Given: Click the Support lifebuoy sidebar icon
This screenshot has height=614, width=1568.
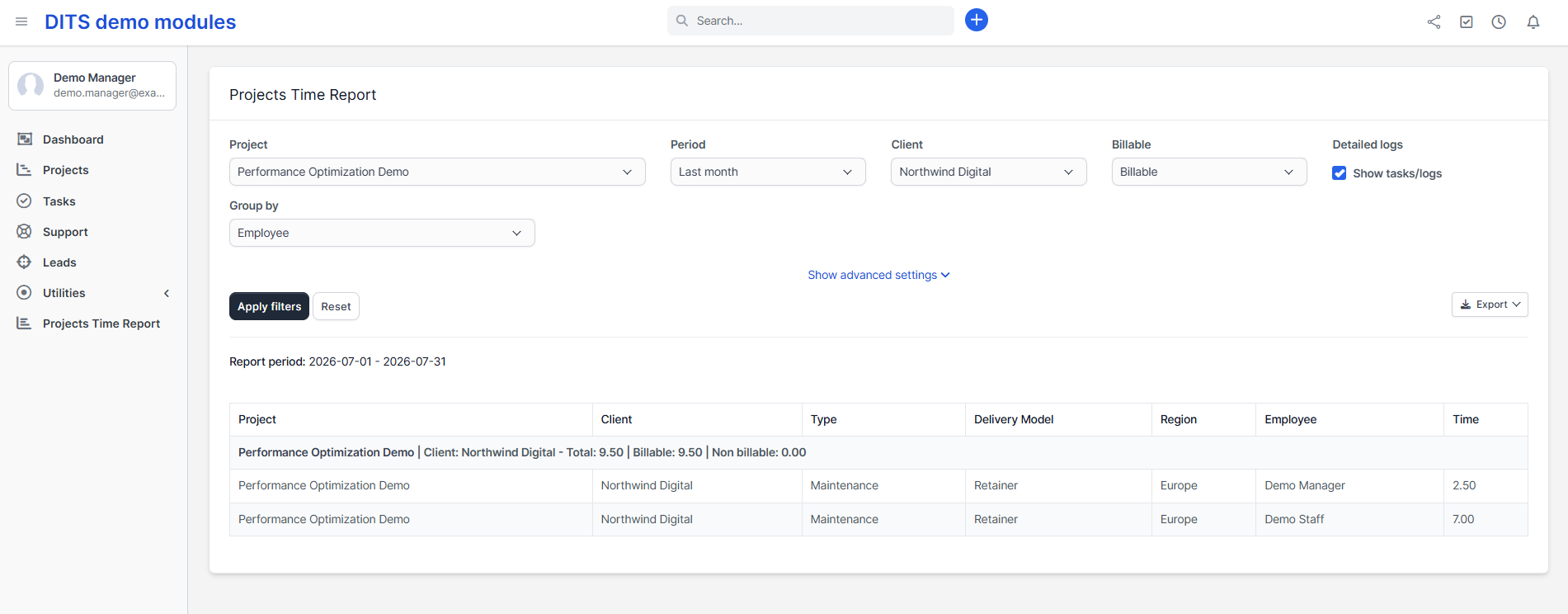Looking at the screenshot, I should coord(25,232).
